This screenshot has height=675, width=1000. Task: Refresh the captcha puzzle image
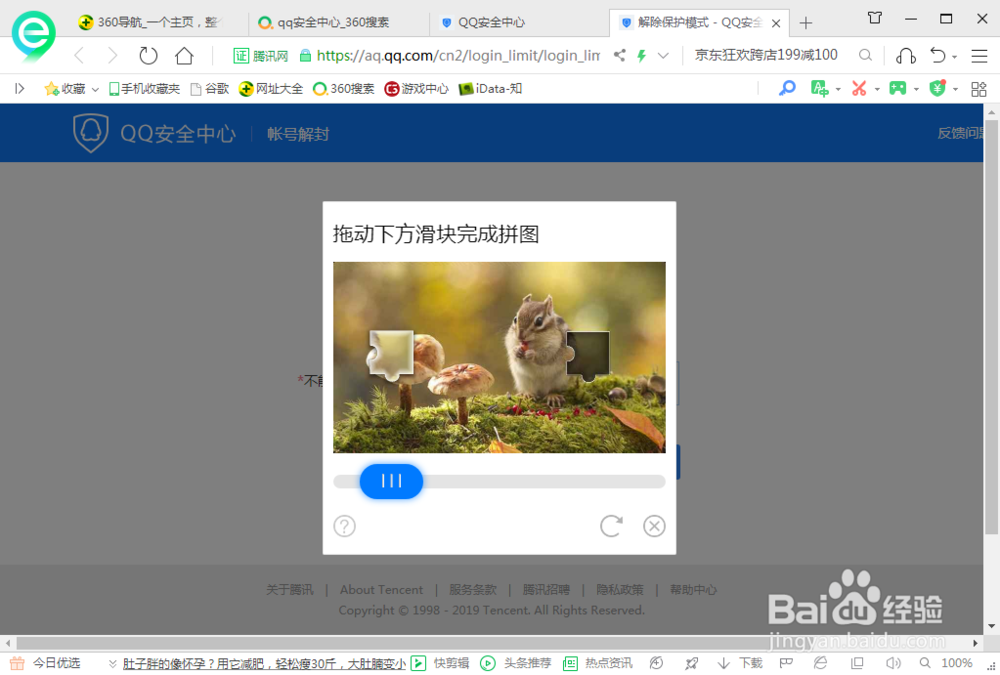point(611,526)
